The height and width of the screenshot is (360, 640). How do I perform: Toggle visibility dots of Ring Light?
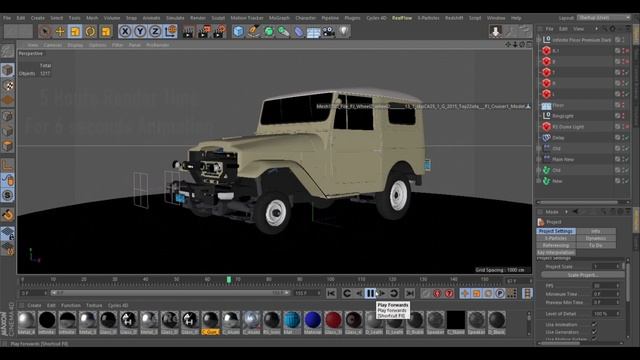pos(623,116)
